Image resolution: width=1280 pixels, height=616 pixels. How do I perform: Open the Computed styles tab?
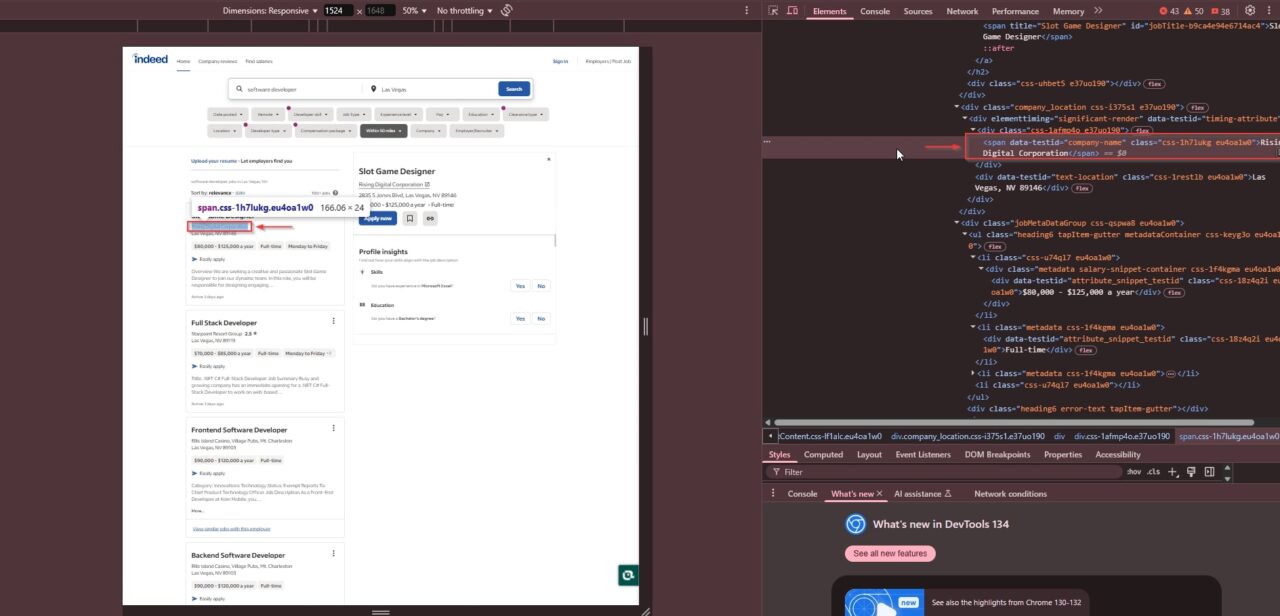(x=823, y=455)
